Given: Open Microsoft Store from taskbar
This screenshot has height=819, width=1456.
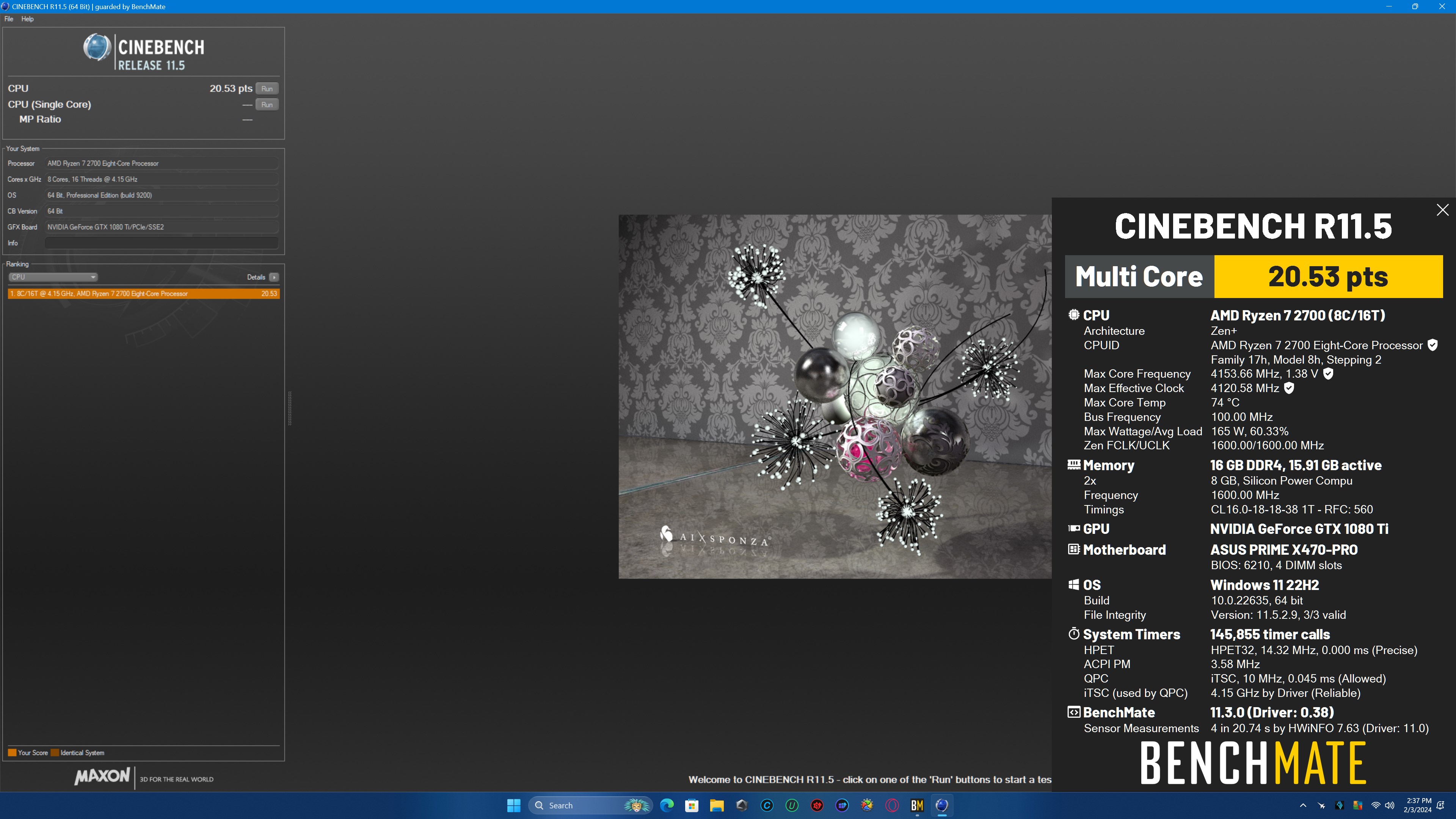Looking at the screenshot, I should (x=692, y=805).
